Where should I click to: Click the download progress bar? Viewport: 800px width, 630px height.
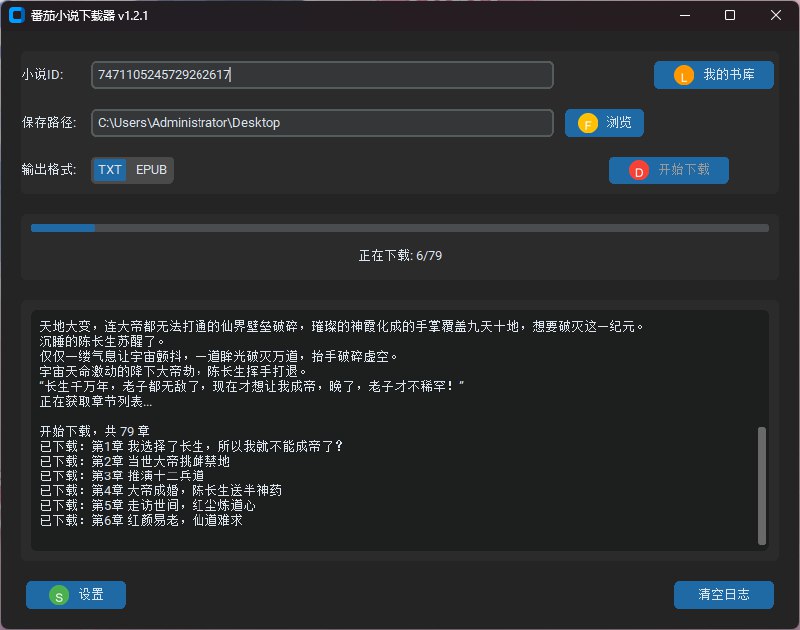(x=400, y=228)
